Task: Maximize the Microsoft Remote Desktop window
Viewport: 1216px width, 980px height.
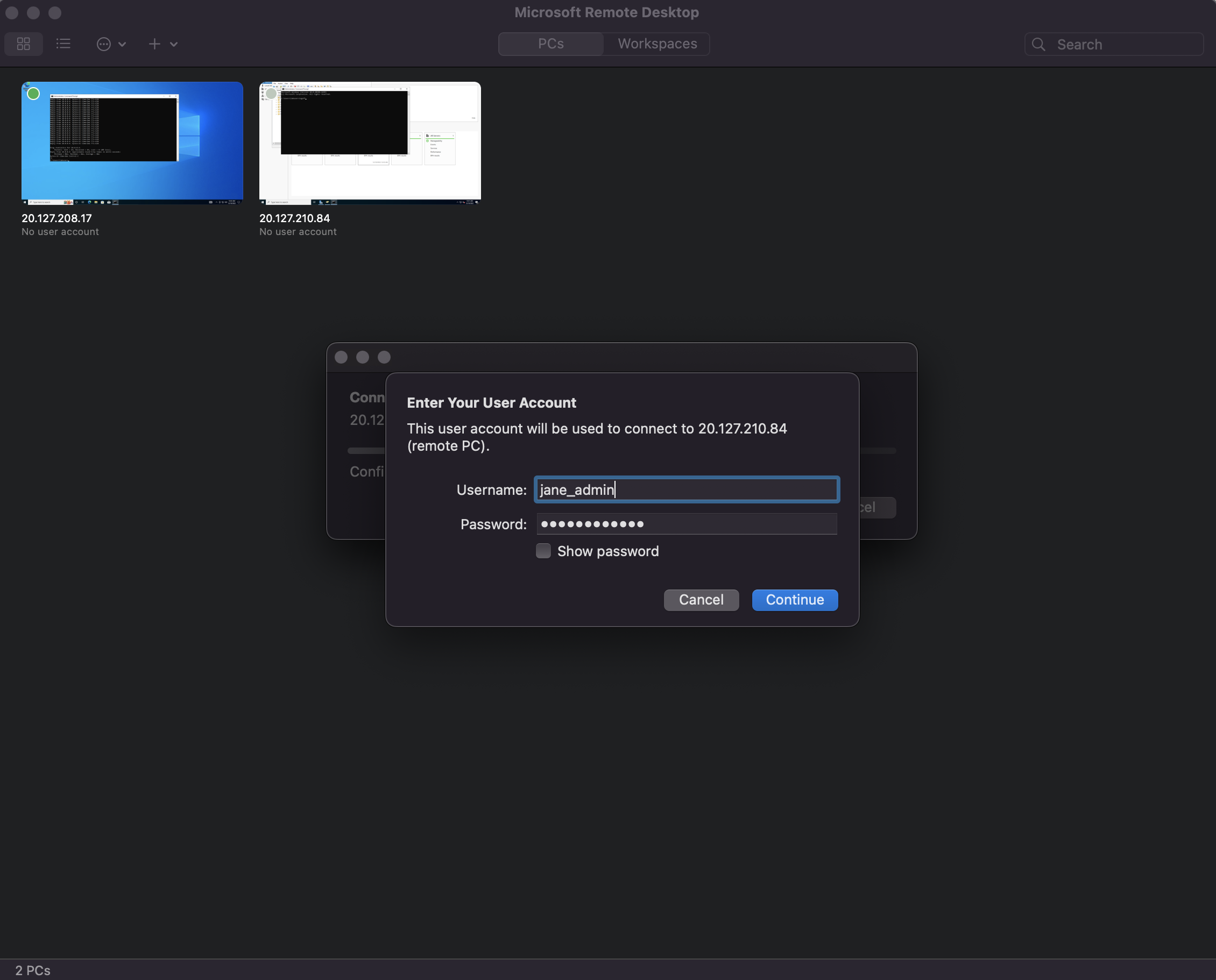Action: coord(55,12)
